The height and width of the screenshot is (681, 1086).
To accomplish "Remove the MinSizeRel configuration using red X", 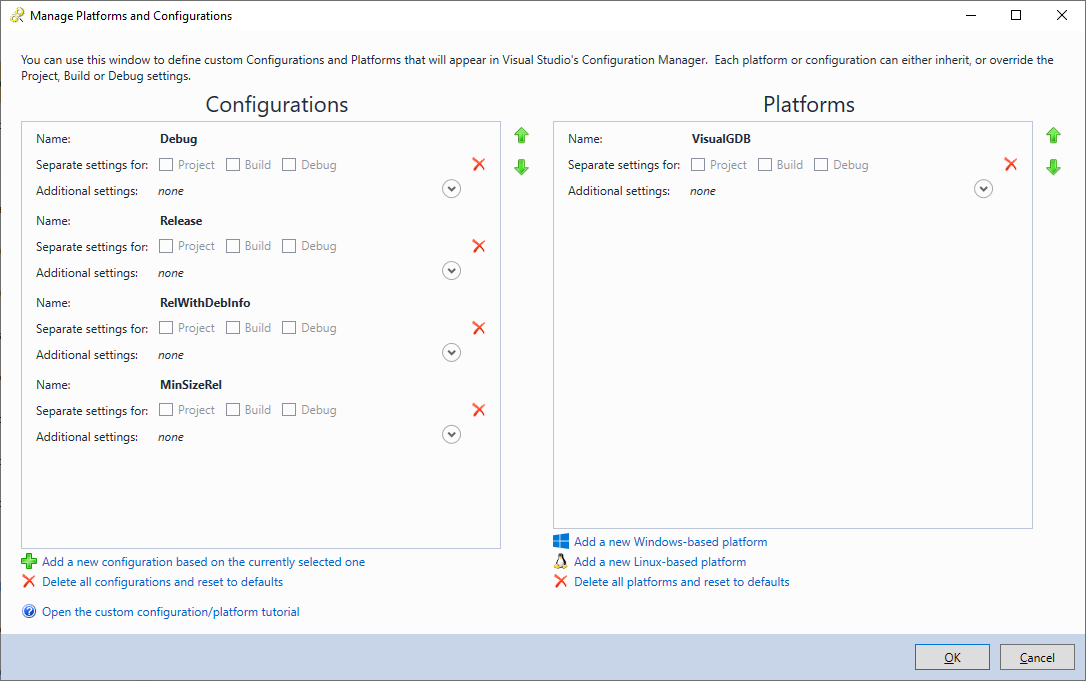I will pos(478,410).
